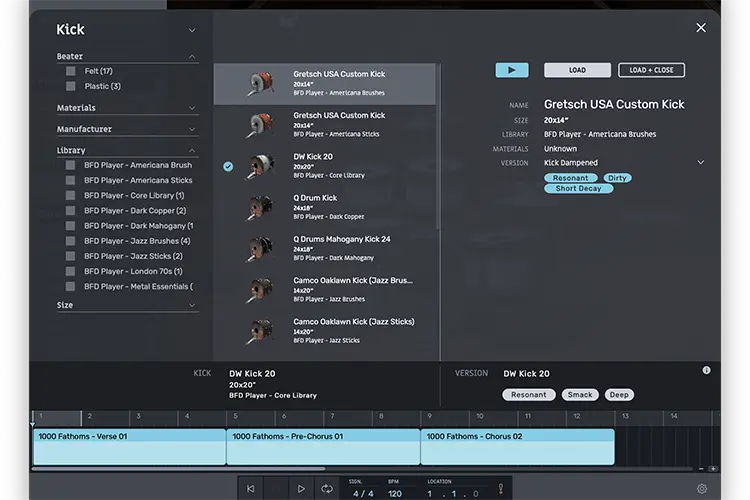Click the Dirty tag
Viewport: 750px width, 500px height.
tap(617, 178)
